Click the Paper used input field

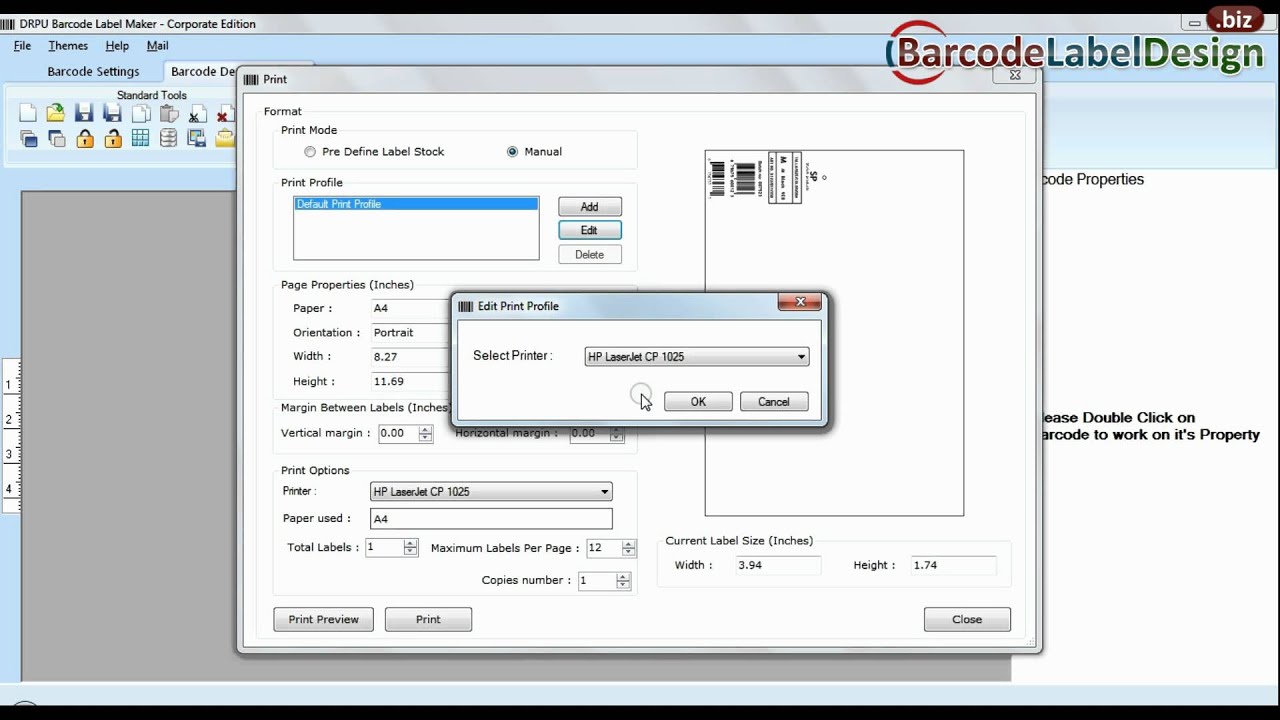(491, 519)
